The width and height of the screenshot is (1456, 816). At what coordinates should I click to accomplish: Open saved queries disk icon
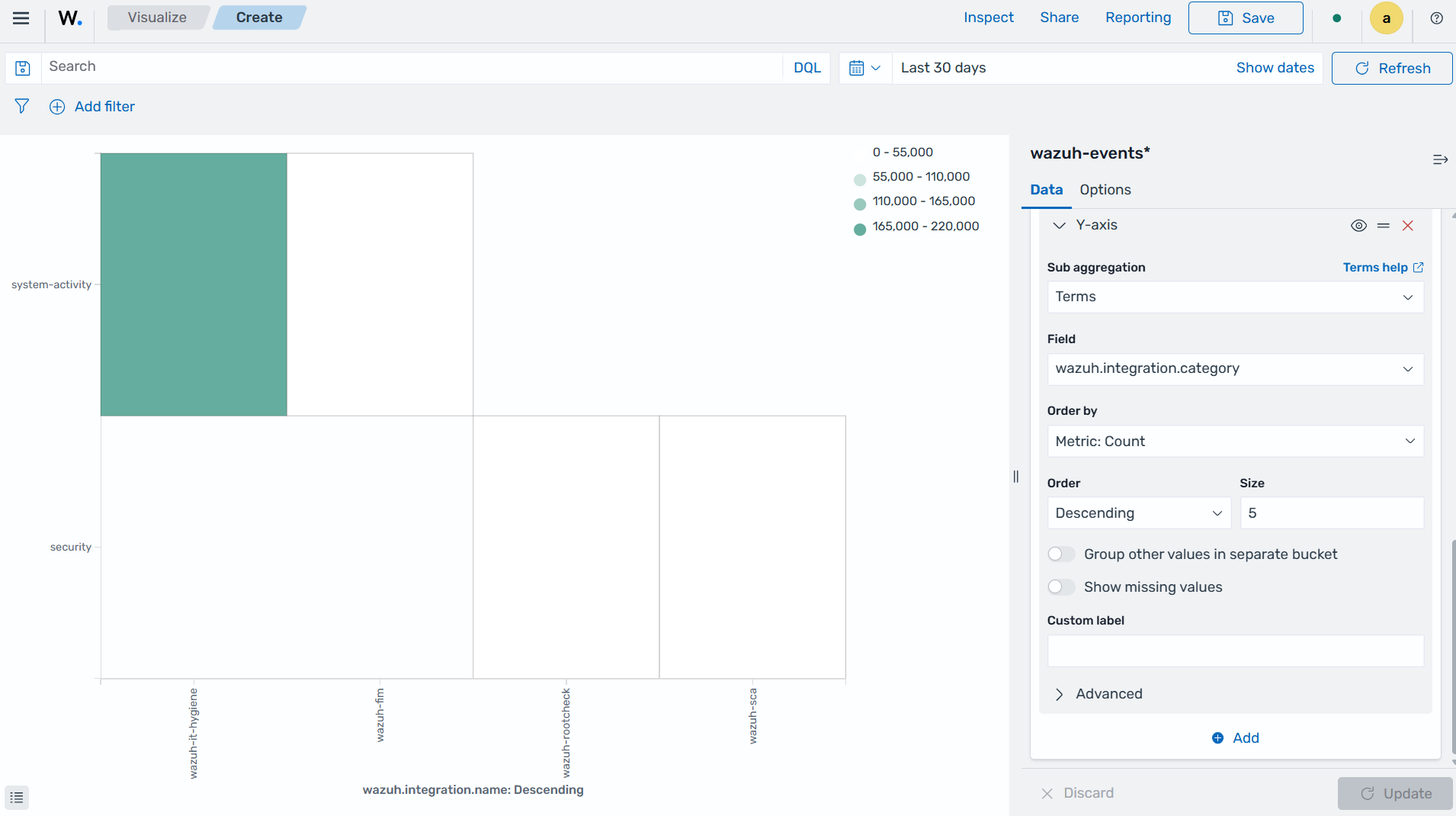tap(23, 68)
